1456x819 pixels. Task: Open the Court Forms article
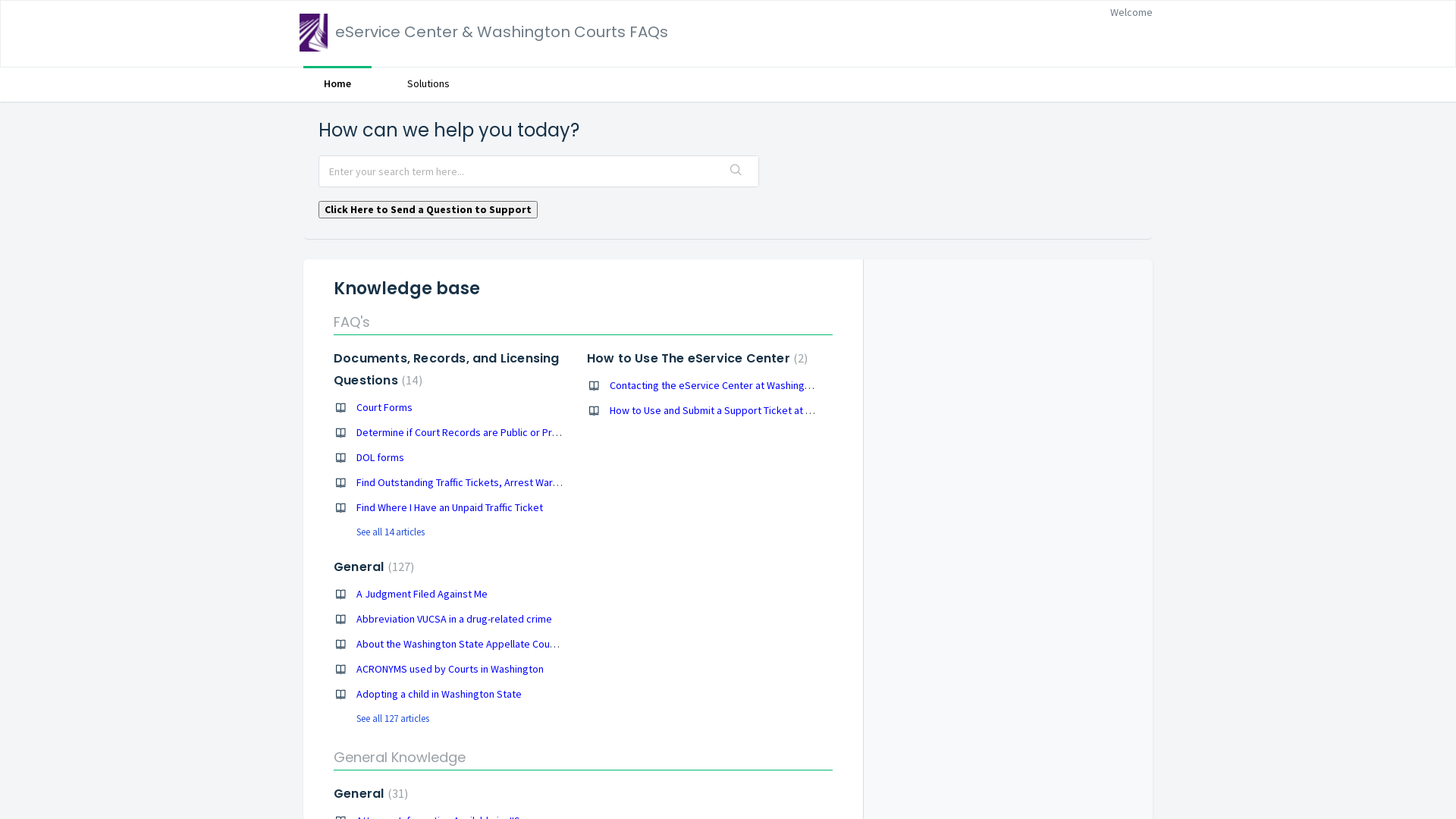point(384,407)
